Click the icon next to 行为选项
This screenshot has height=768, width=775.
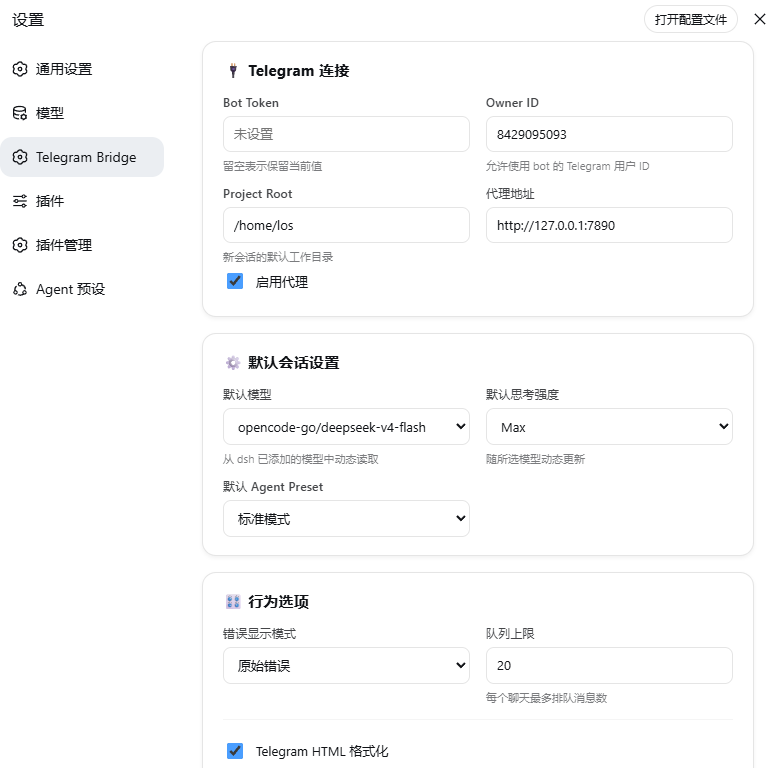233,601
